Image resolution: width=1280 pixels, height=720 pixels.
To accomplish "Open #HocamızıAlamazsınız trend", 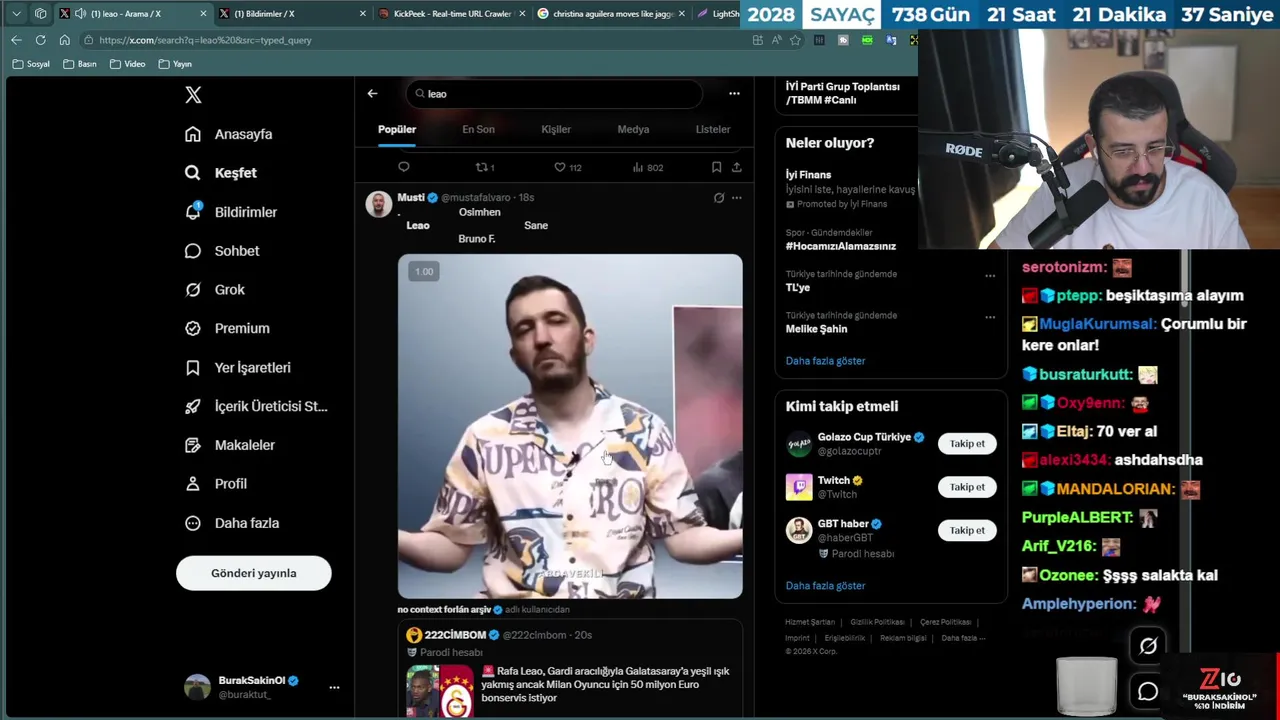I will [841, 246].
